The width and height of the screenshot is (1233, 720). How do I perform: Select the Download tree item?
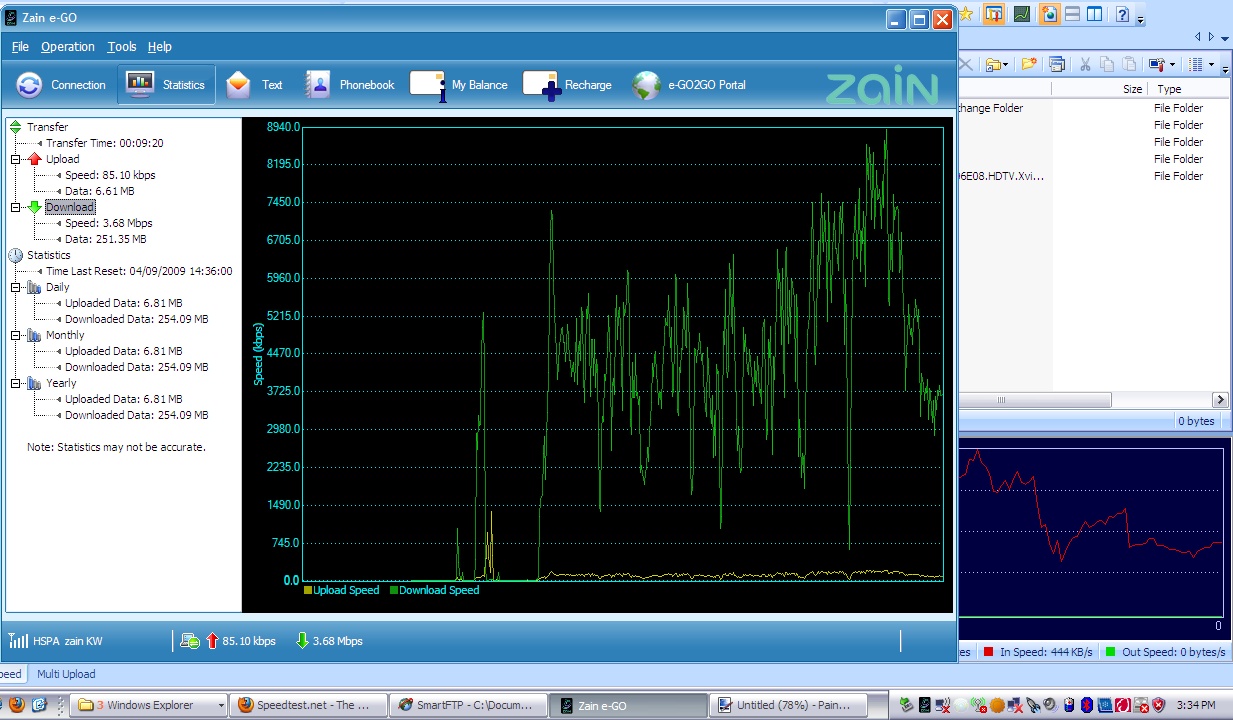pos(70,207)
